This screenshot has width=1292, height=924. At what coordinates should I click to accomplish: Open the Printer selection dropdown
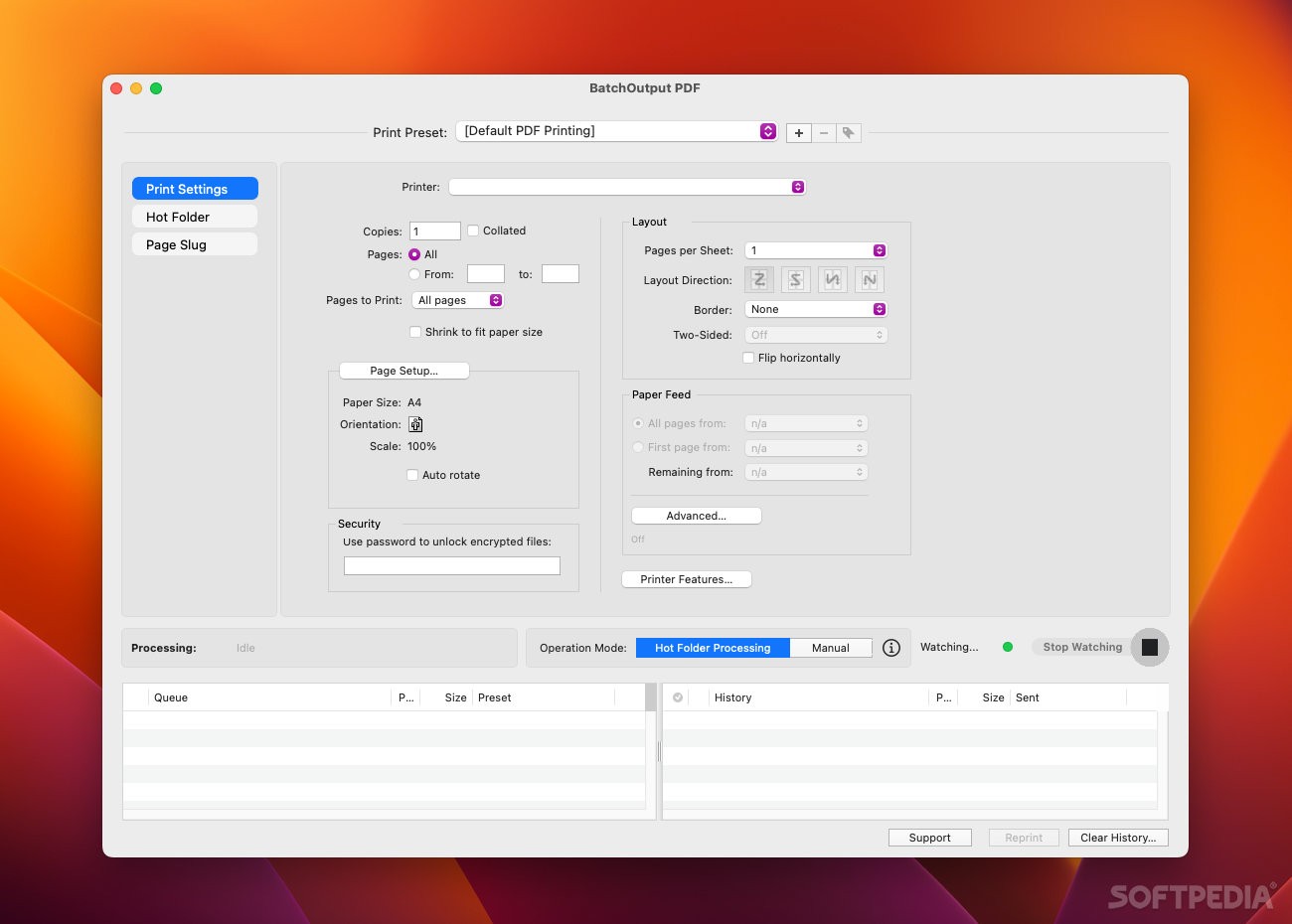[627, 187]
